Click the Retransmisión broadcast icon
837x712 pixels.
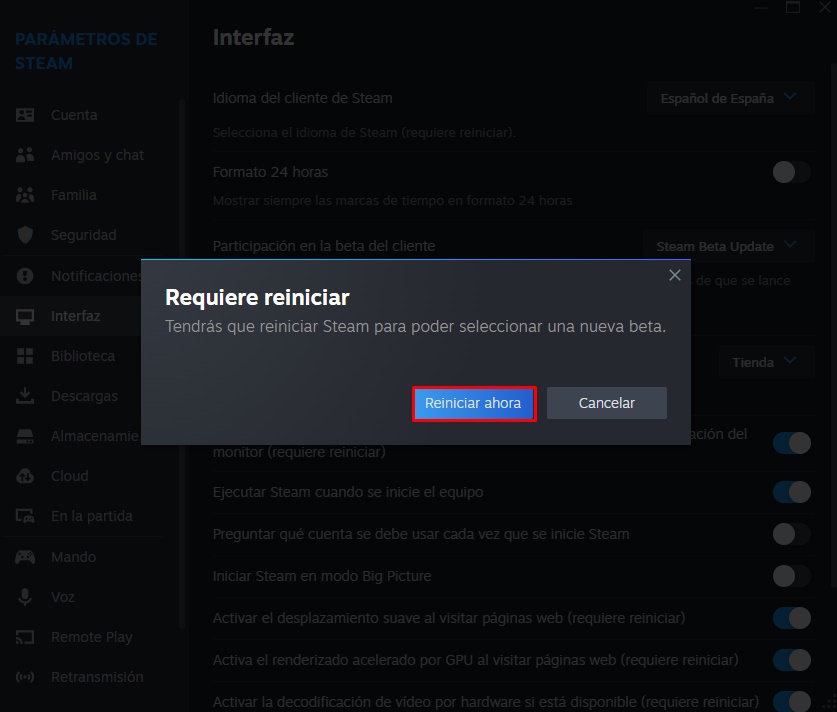click(25, 677)
